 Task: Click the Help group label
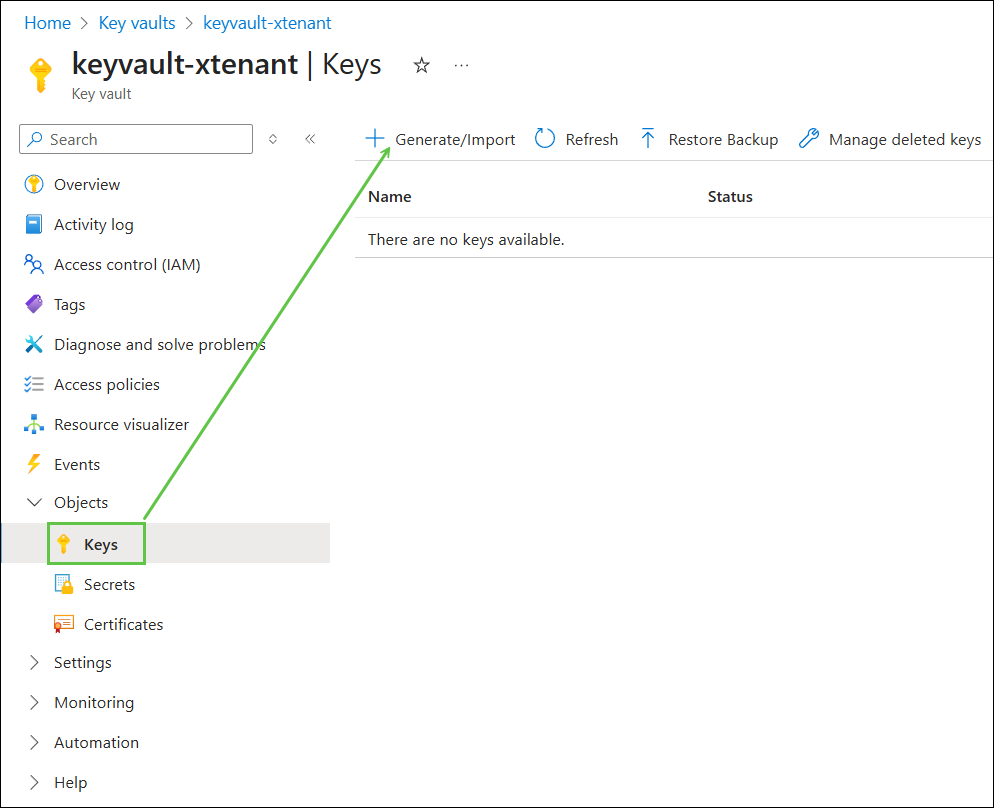[70, 783]
